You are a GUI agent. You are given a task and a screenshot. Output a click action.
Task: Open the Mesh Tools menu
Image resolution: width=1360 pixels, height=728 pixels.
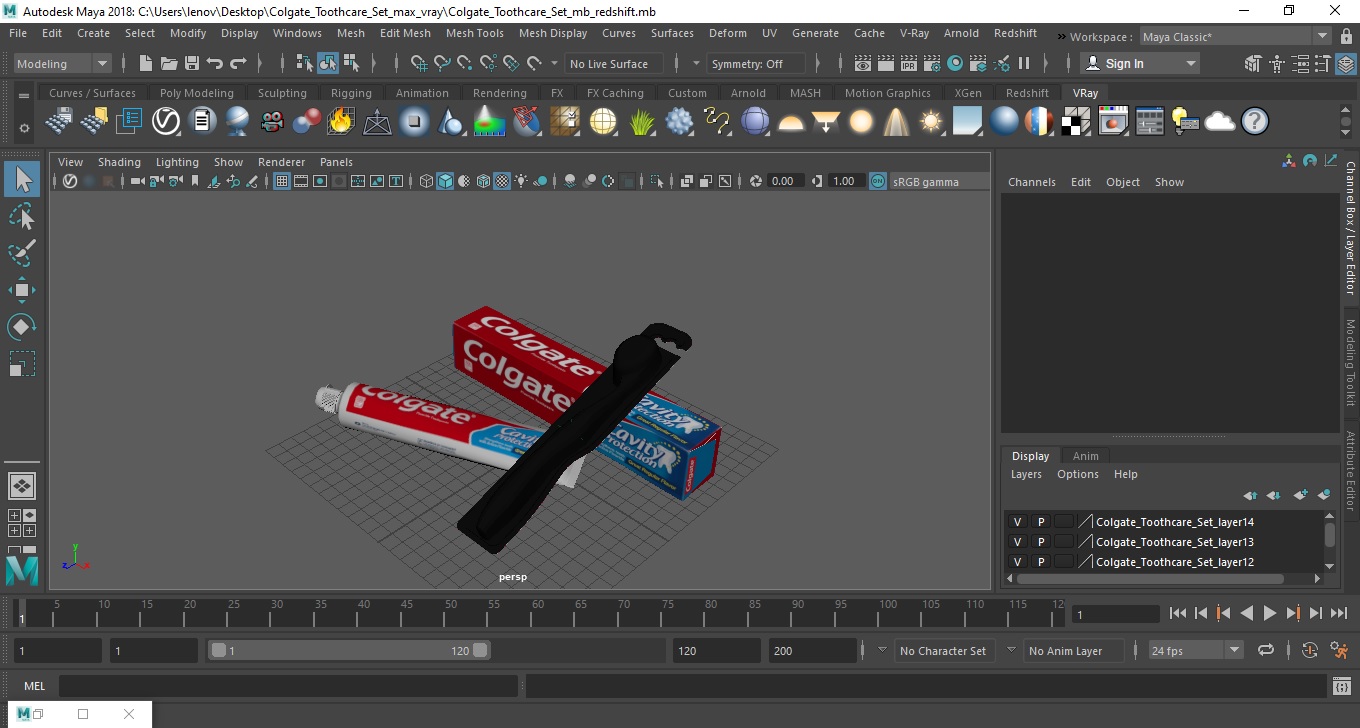(474, 33)
